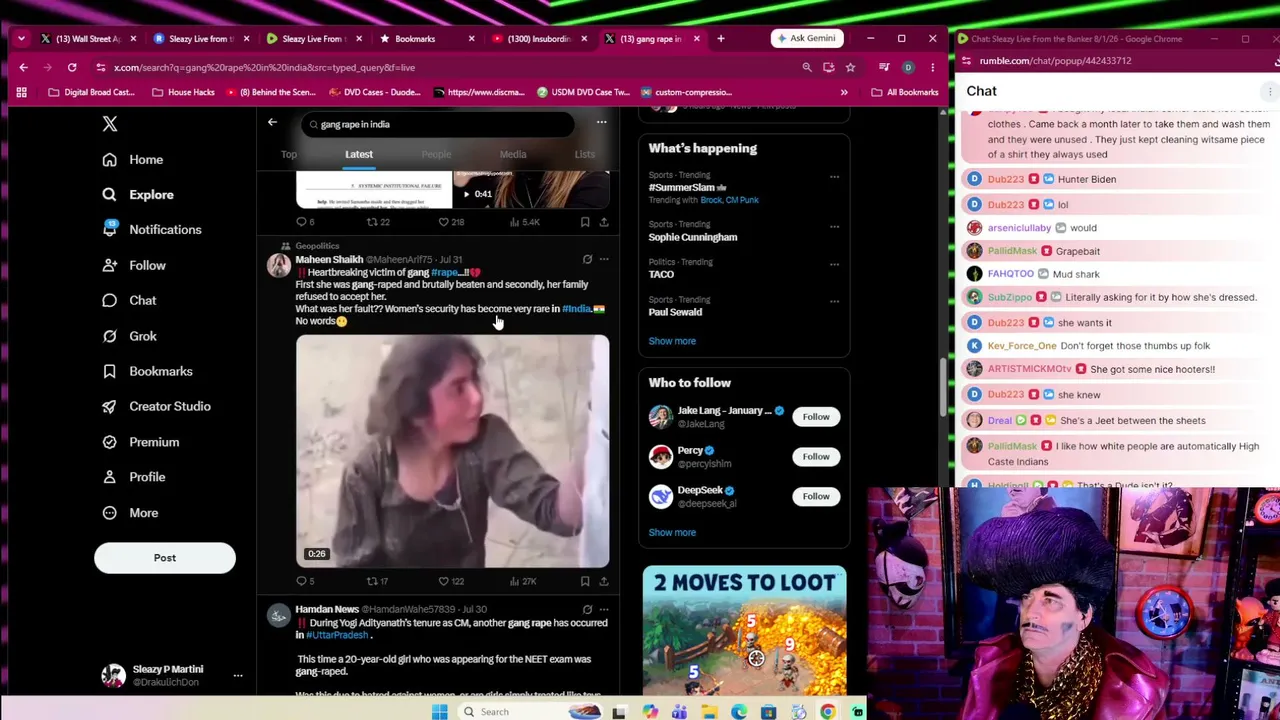Open search options three-dot menu
1280x720 pixels.
602,123
